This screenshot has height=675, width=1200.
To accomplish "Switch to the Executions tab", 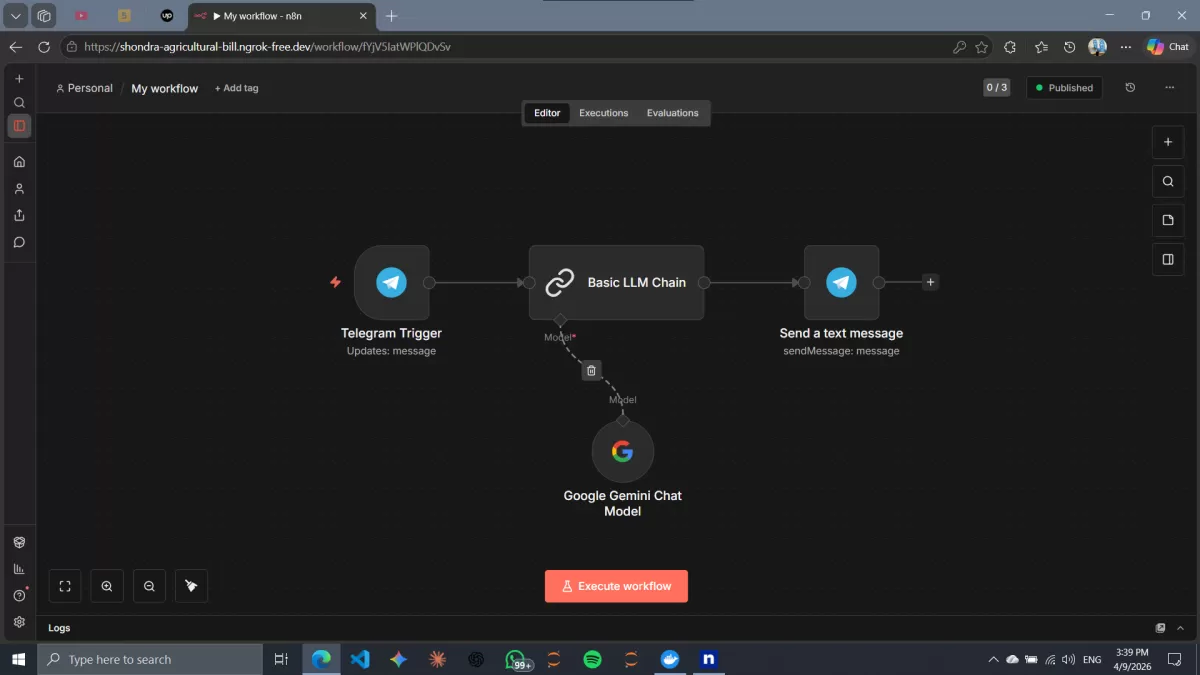I will 603,113.
